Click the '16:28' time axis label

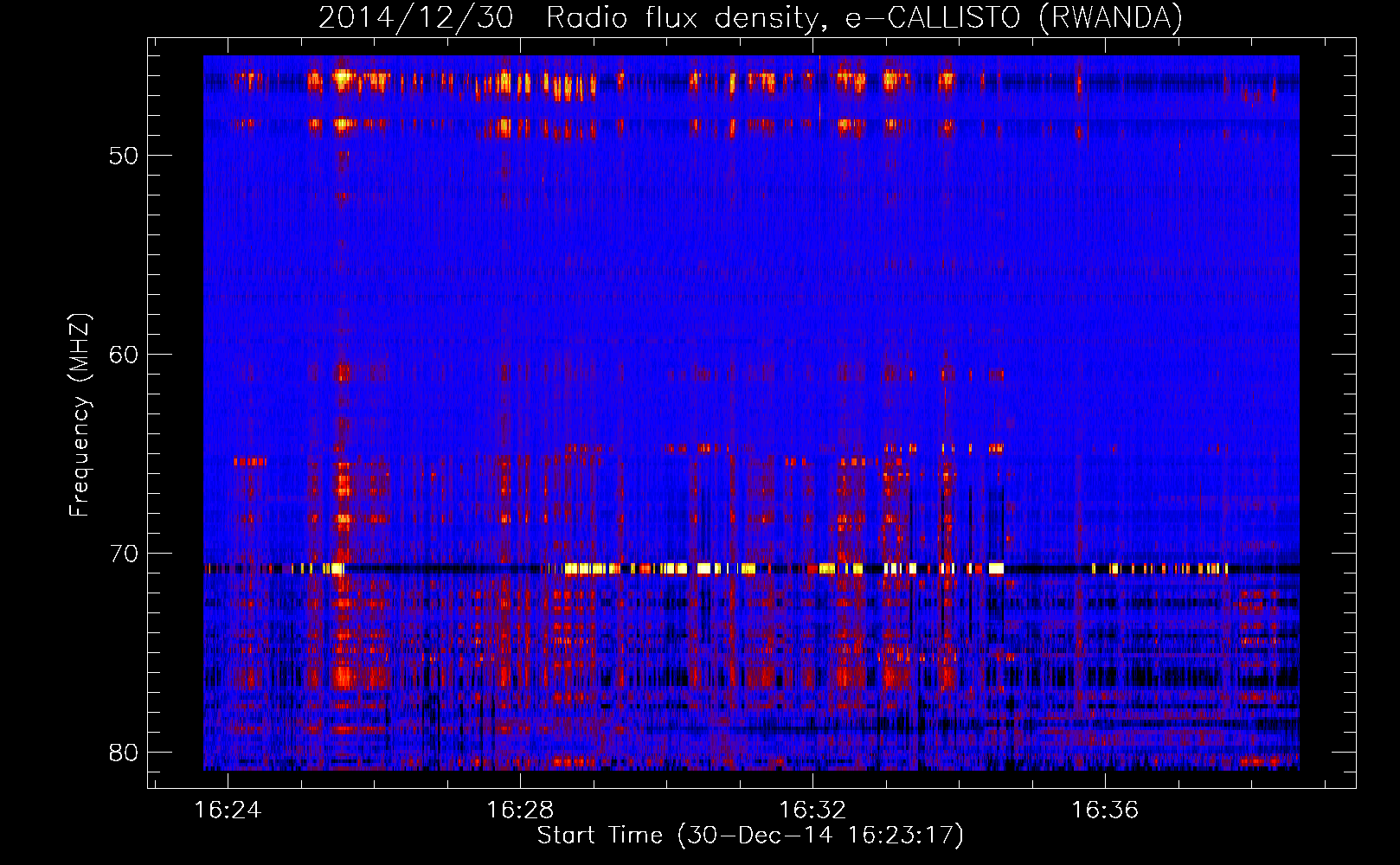520,811
